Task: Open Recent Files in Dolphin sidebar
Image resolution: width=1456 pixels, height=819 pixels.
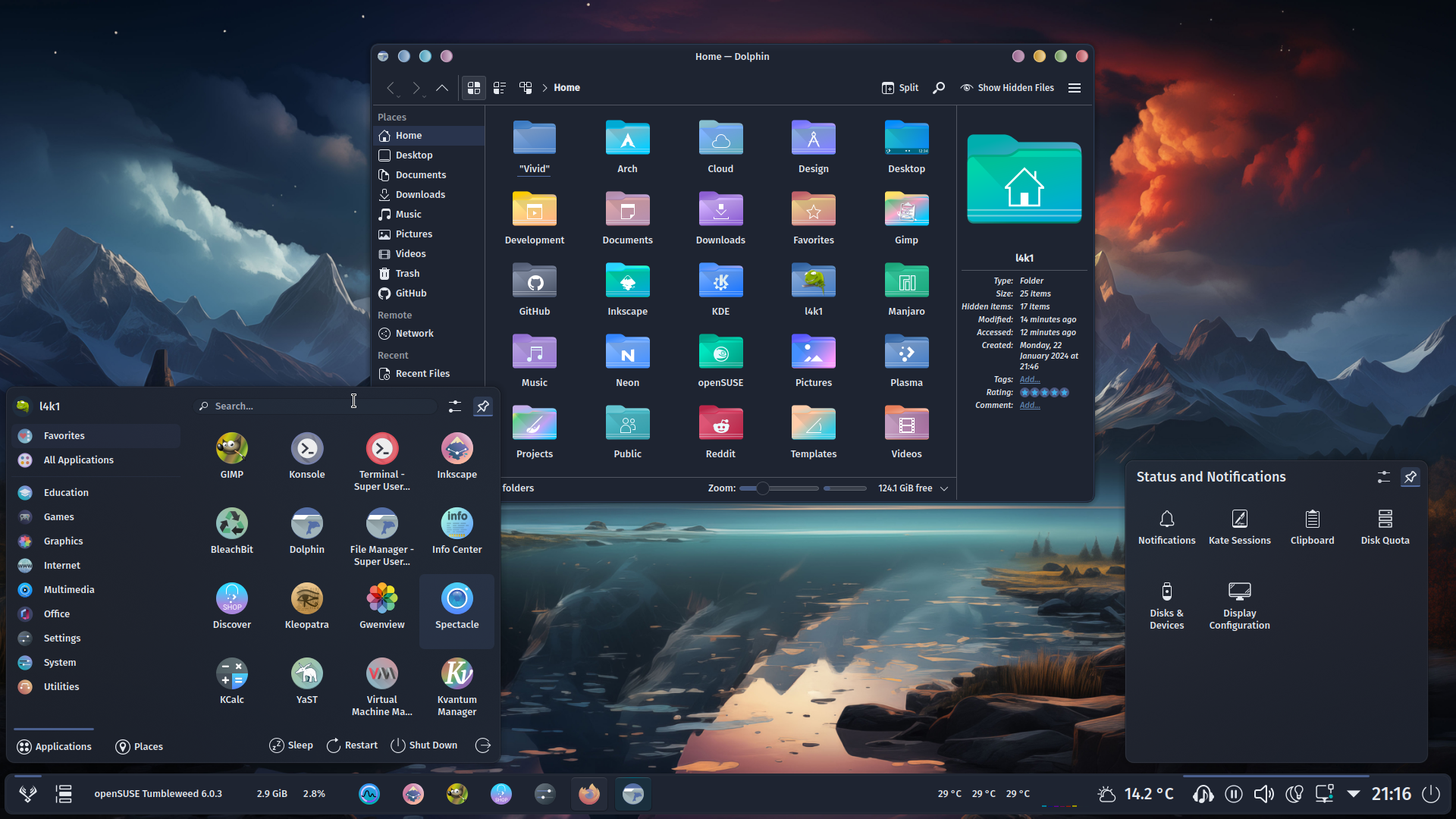Action: (x=429, y=374)
